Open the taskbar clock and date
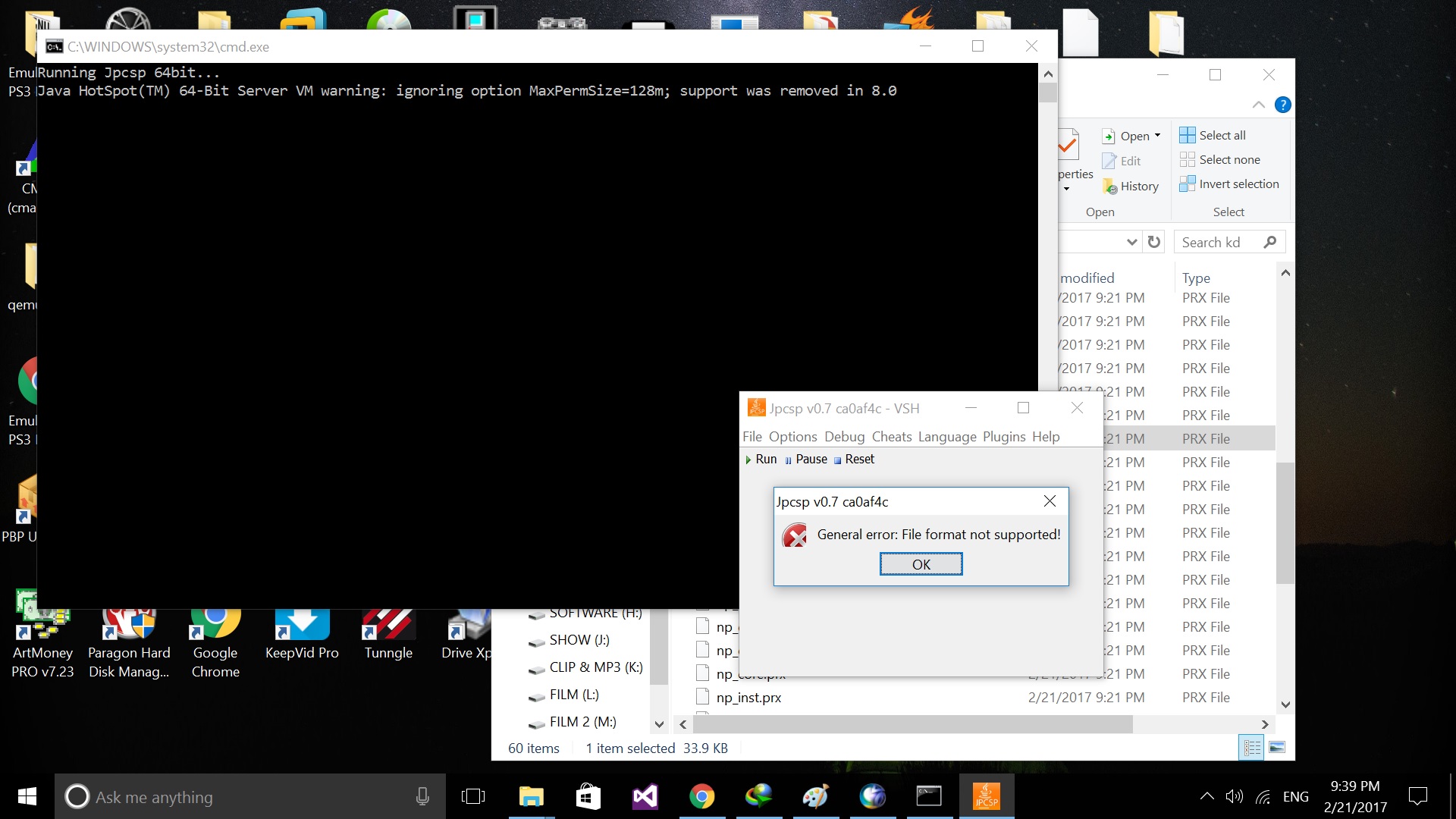Screen dimensions: 1456x819 point(1355,796)
